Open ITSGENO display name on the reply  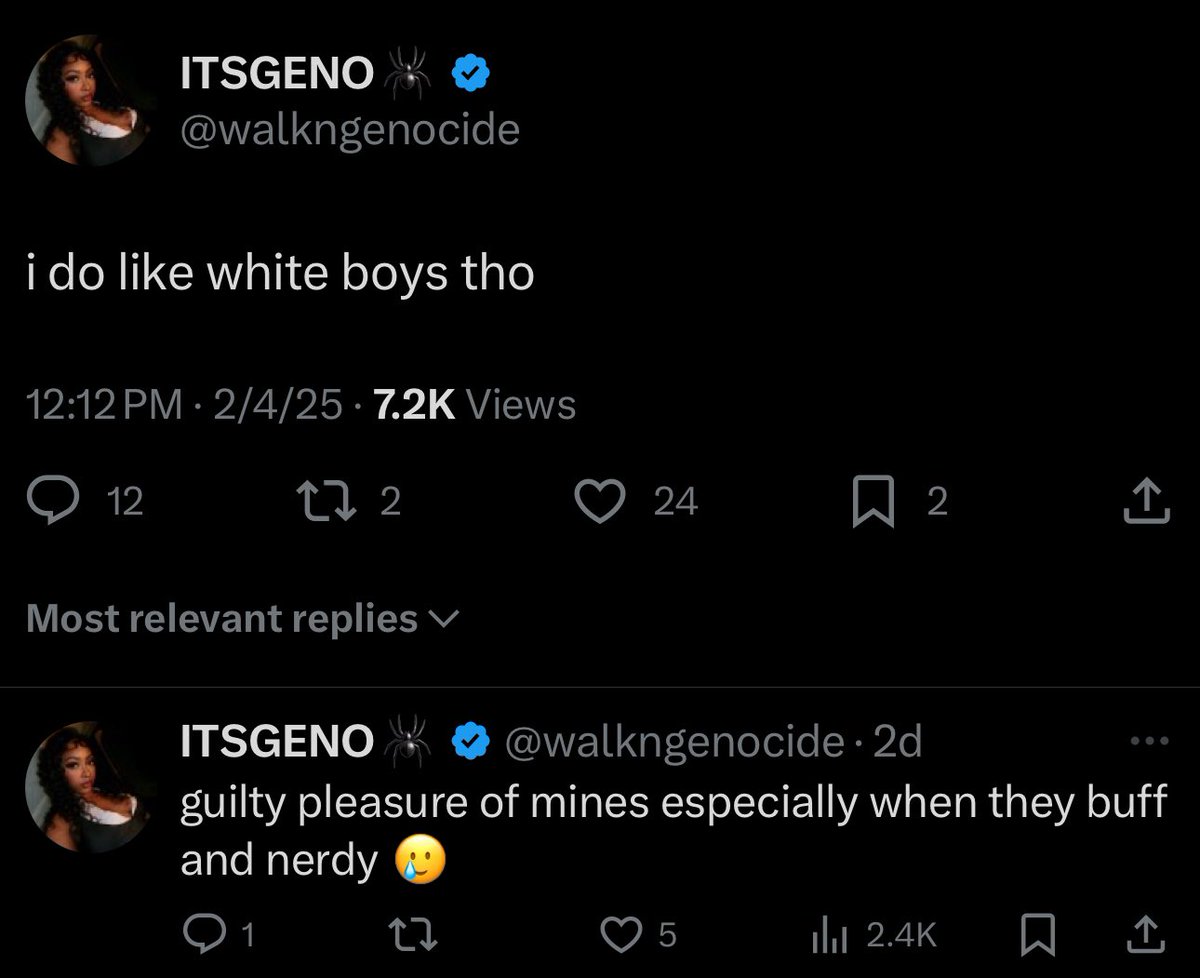[277, 741]
